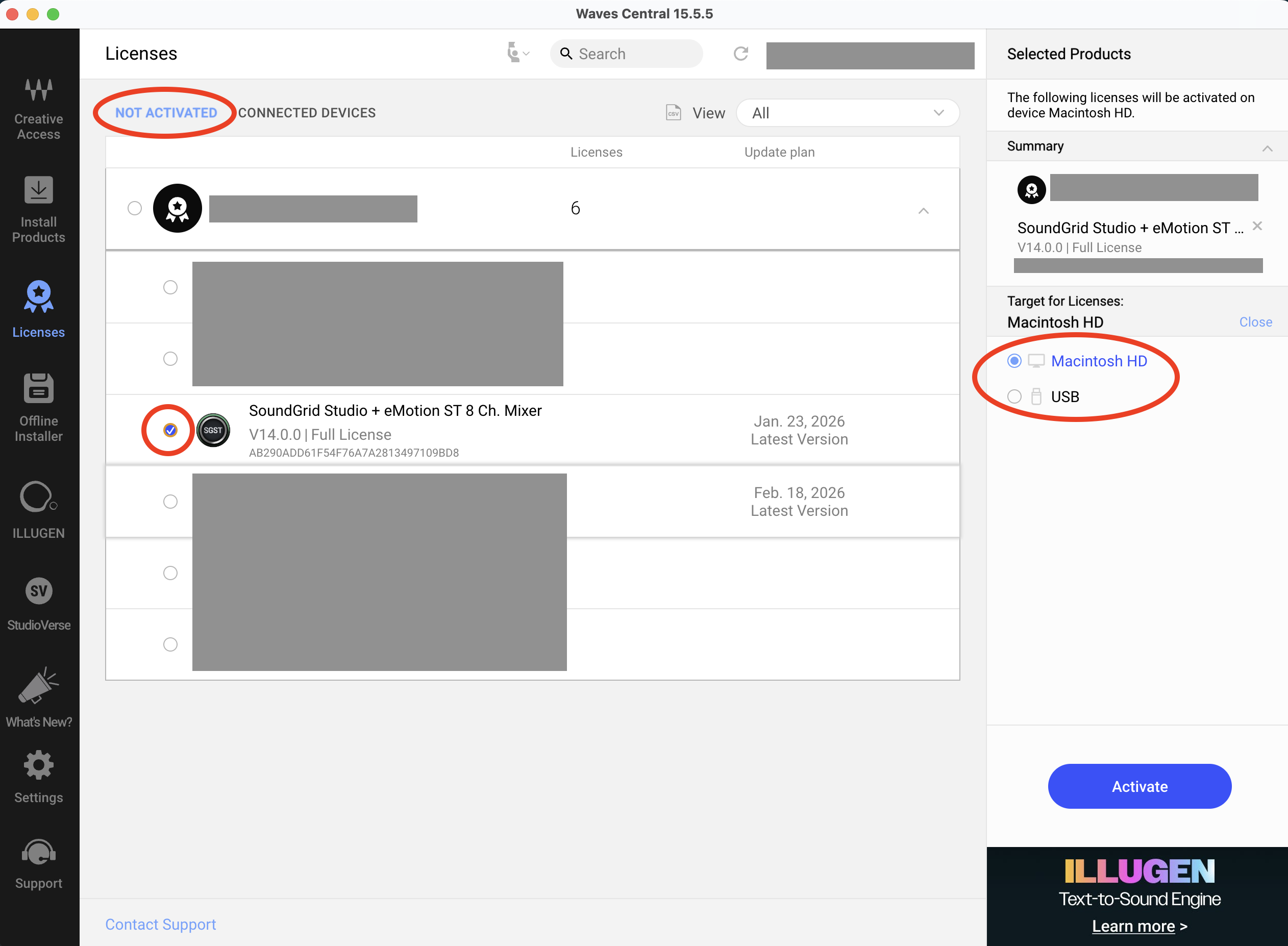The width and height of the screenshot is (1288, 946).
Task: Click the Activate button
Action: (1139, 786)
